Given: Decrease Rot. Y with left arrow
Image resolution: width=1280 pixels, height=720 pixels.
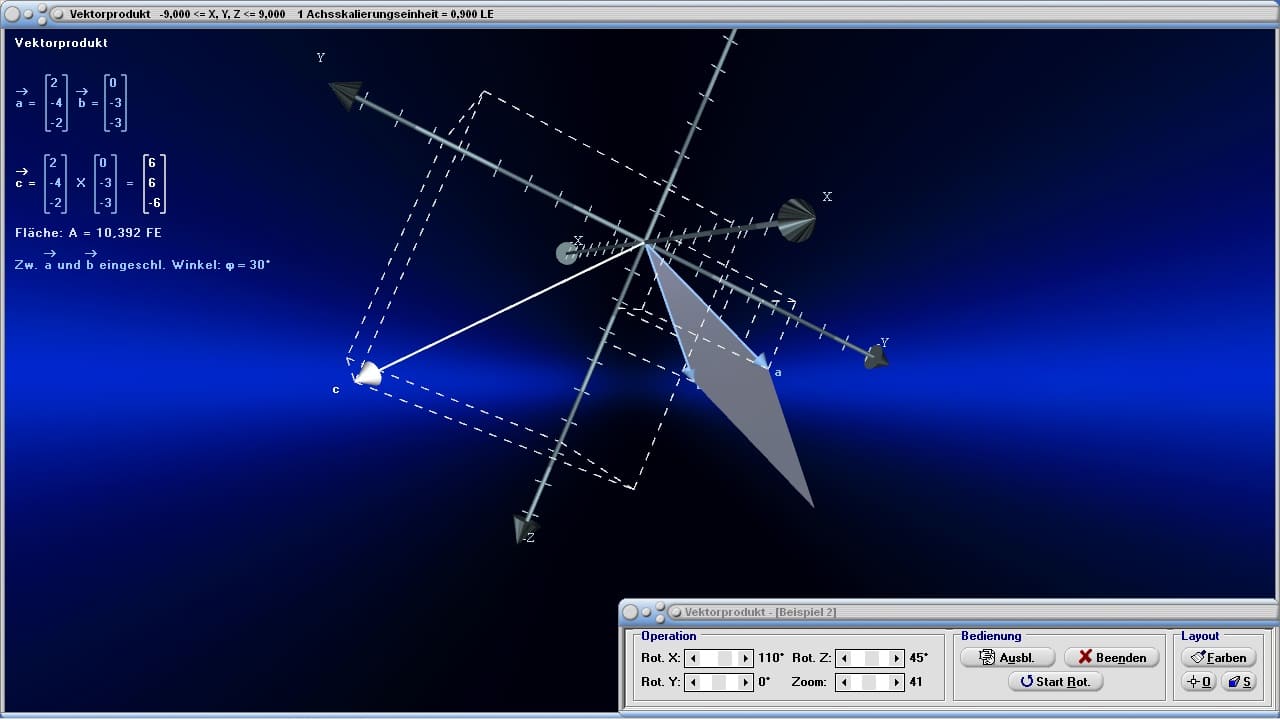Looking at the screenshot, I should pos(692,682).
